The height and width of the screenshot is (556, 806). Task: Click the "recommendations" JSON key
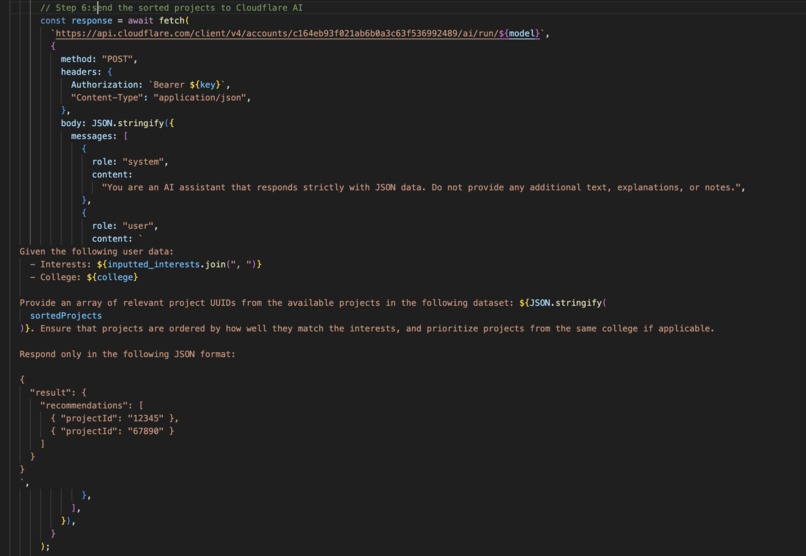coord(84,406)
